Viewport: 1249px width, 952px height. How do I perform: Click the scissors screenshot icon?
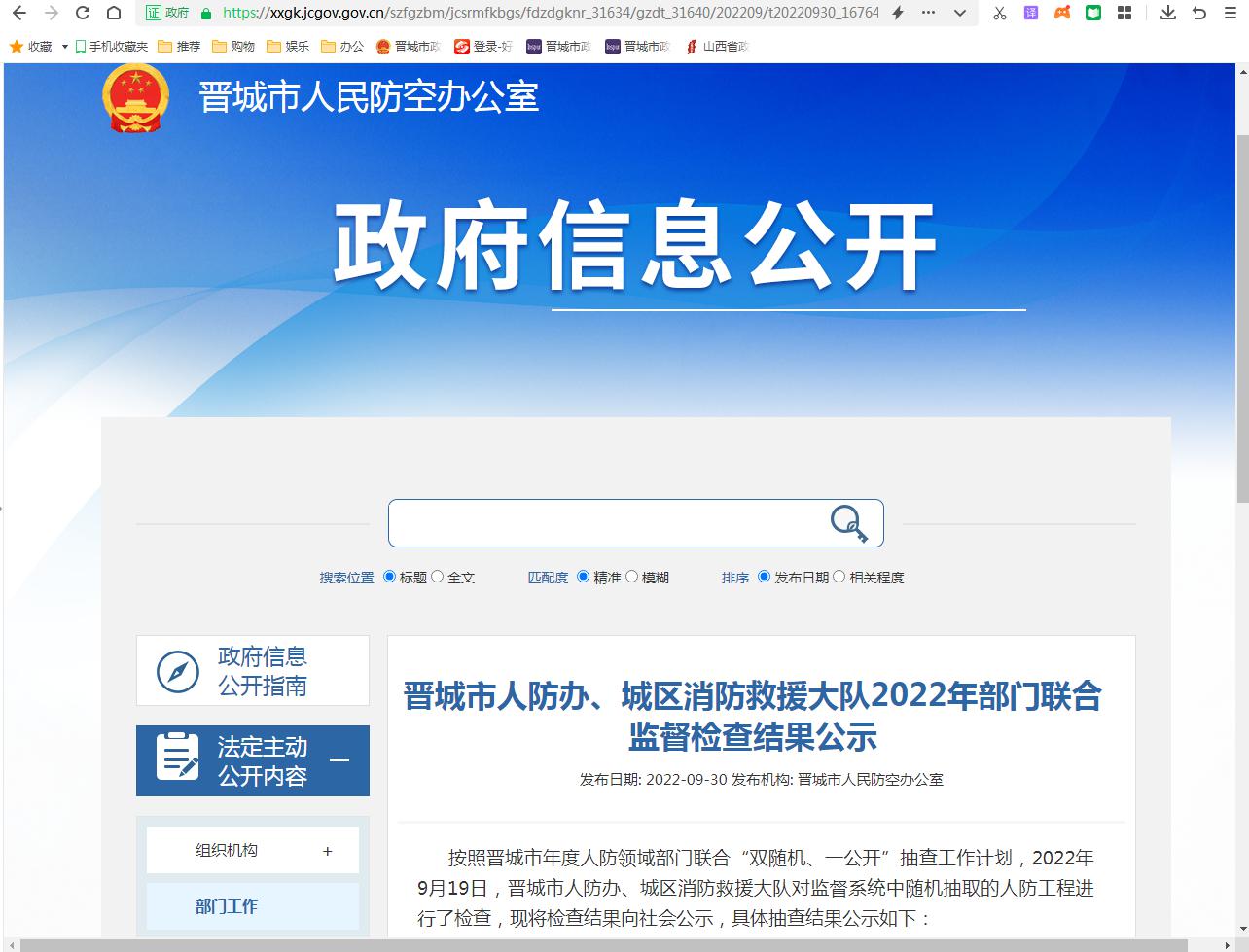999,13
